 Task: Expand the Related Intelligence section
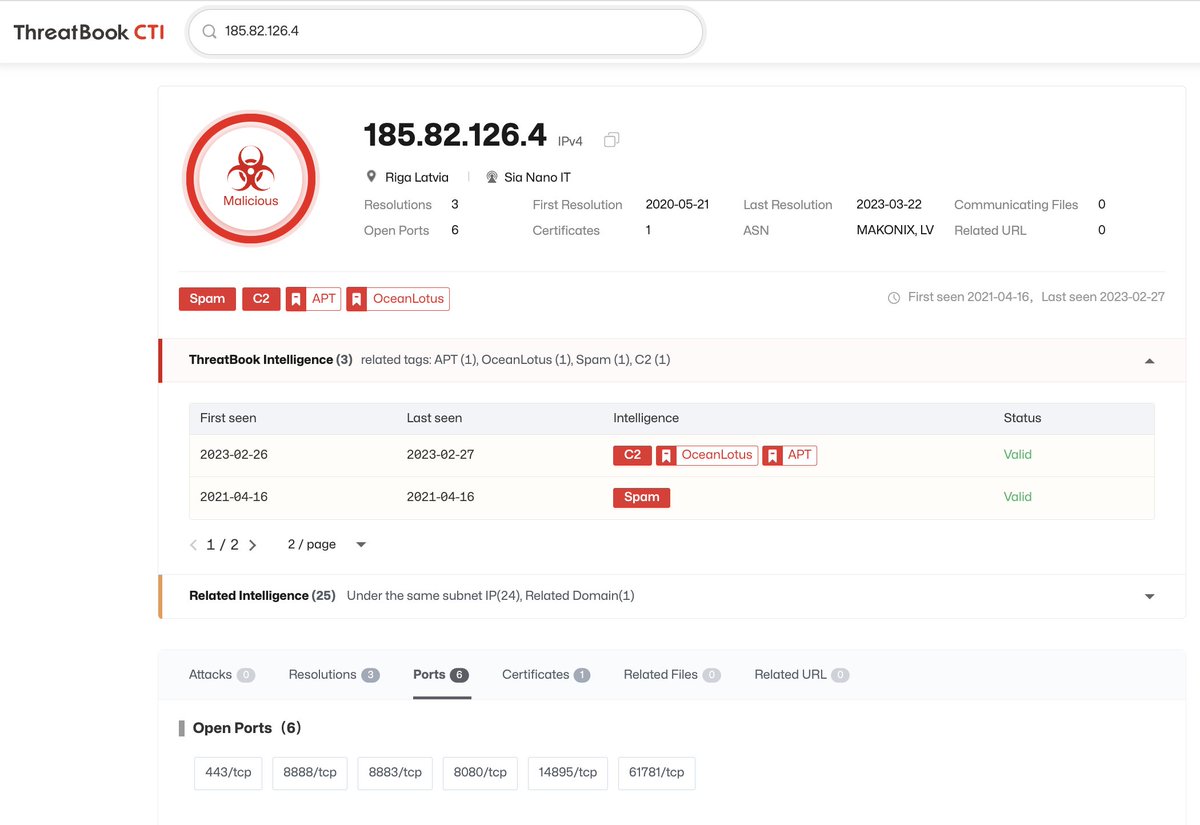[1149, 595]
